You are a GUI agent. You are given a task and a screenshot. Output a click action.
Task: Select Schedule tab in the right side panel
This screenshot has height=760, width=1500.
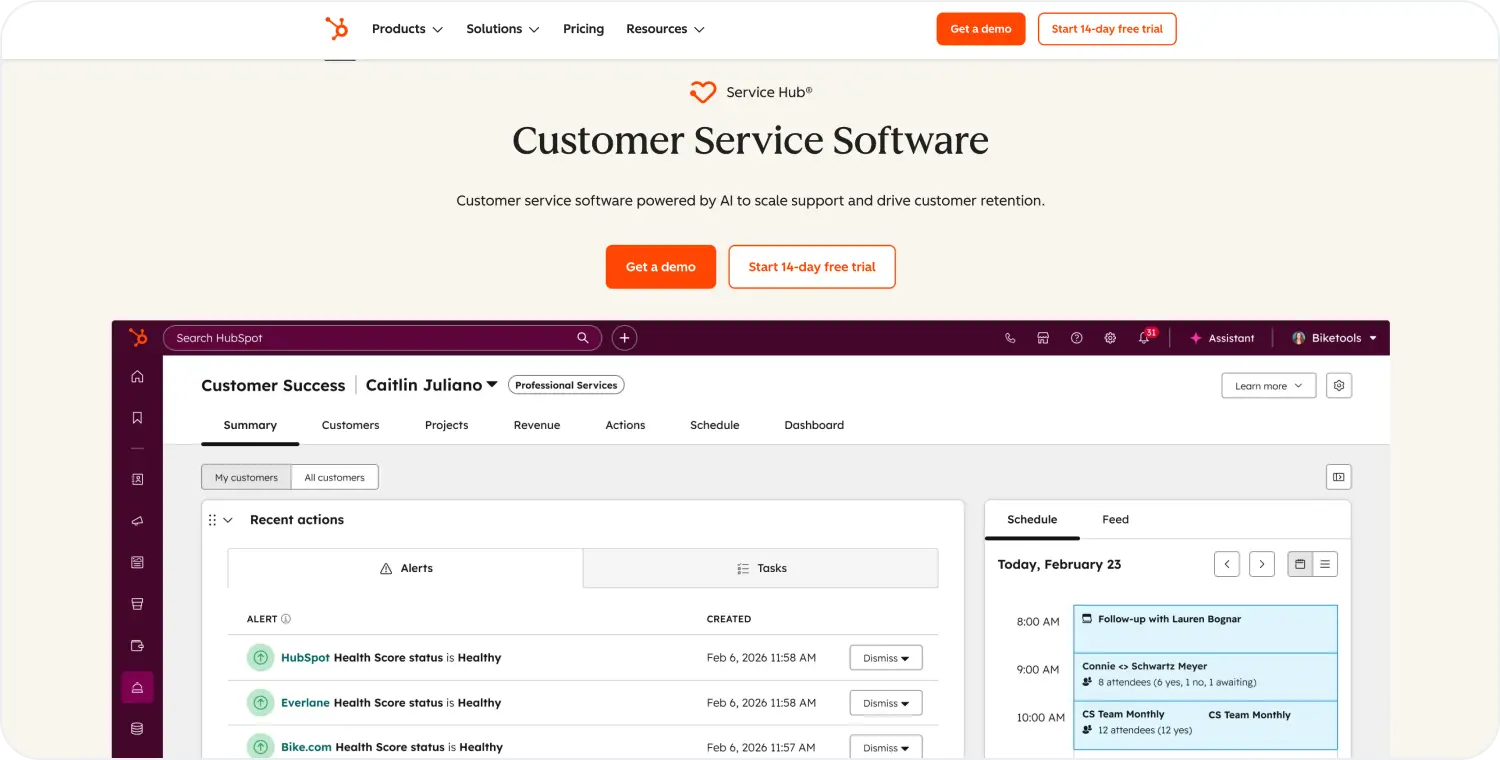pos(1032,520)
